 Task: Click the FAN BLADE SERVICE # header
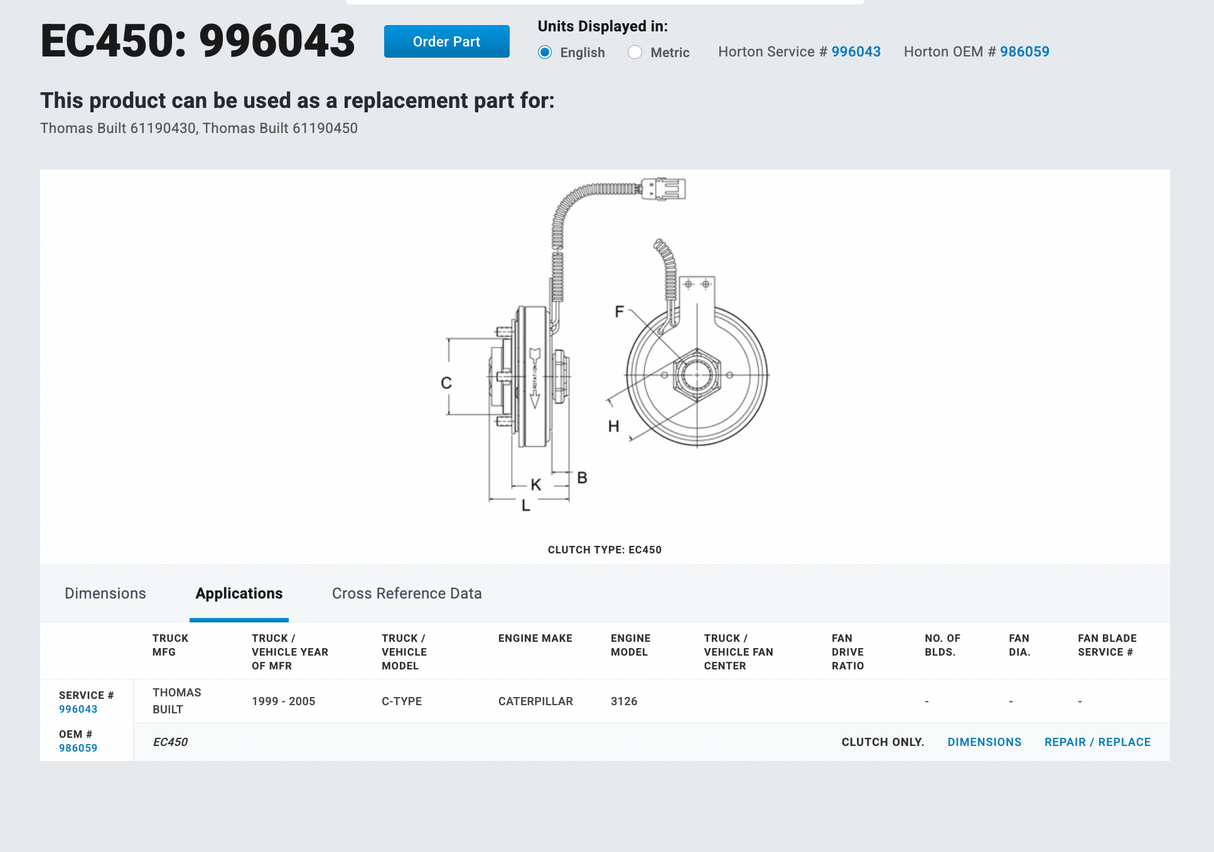click(x=1106, y=645)
